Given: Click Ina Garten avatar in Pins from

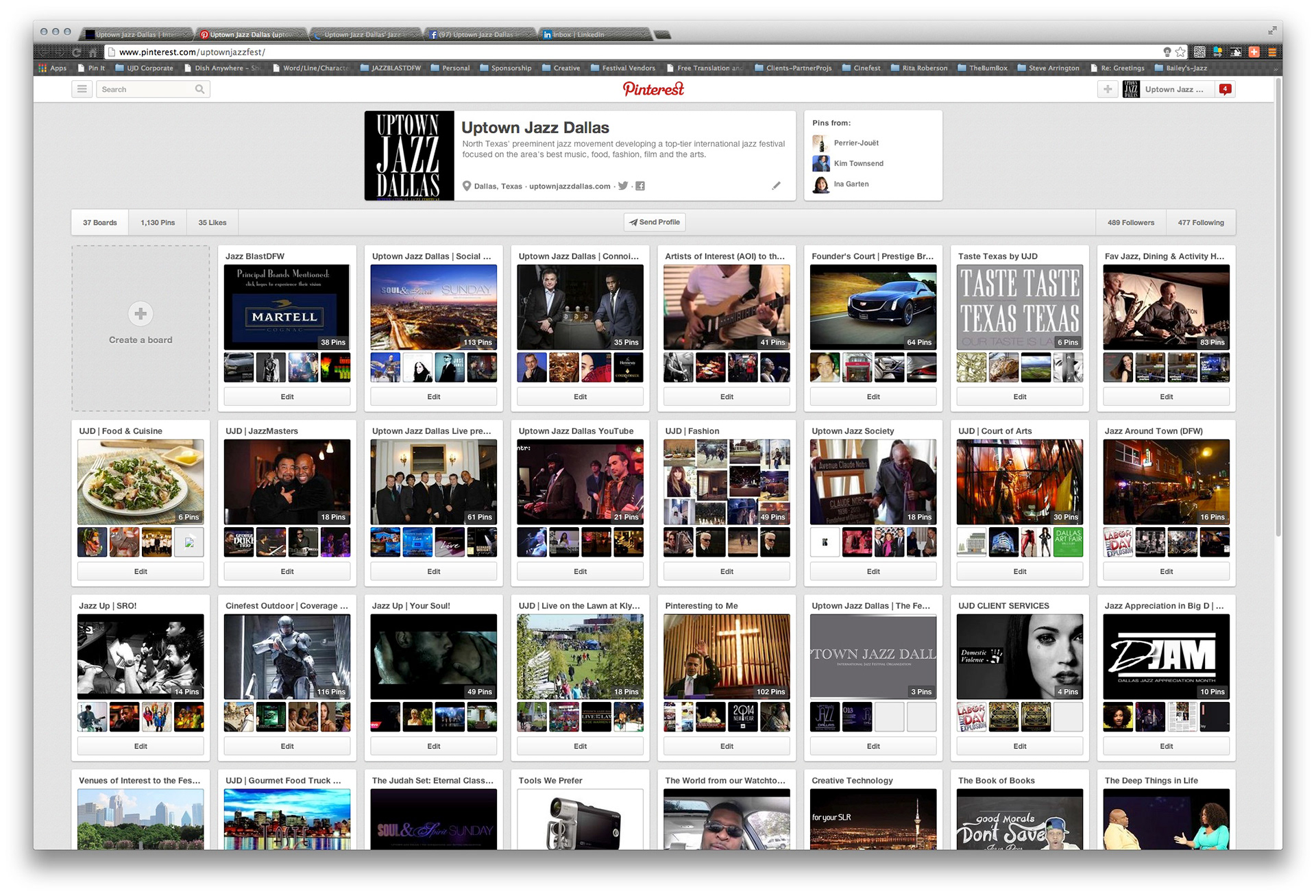Looking at the screenshot, I should [821, 184].
